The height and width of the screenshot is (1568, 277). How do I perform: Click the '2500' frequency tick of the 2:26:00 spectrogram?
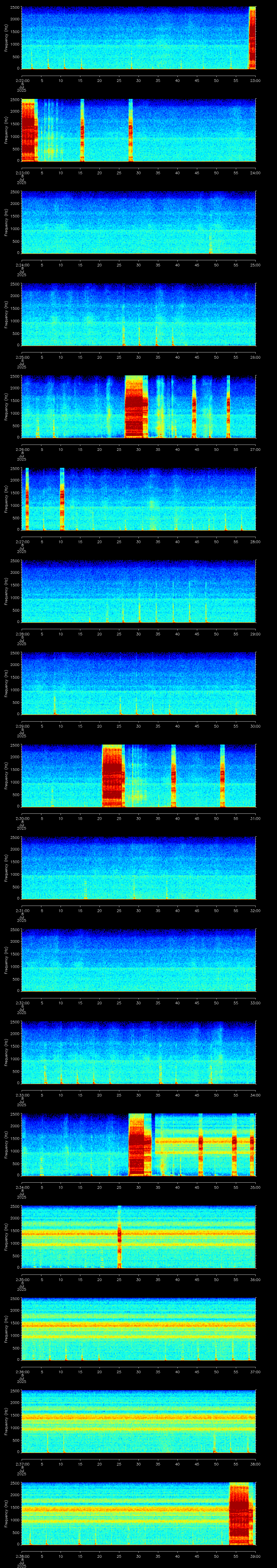[x=15, y=376]
